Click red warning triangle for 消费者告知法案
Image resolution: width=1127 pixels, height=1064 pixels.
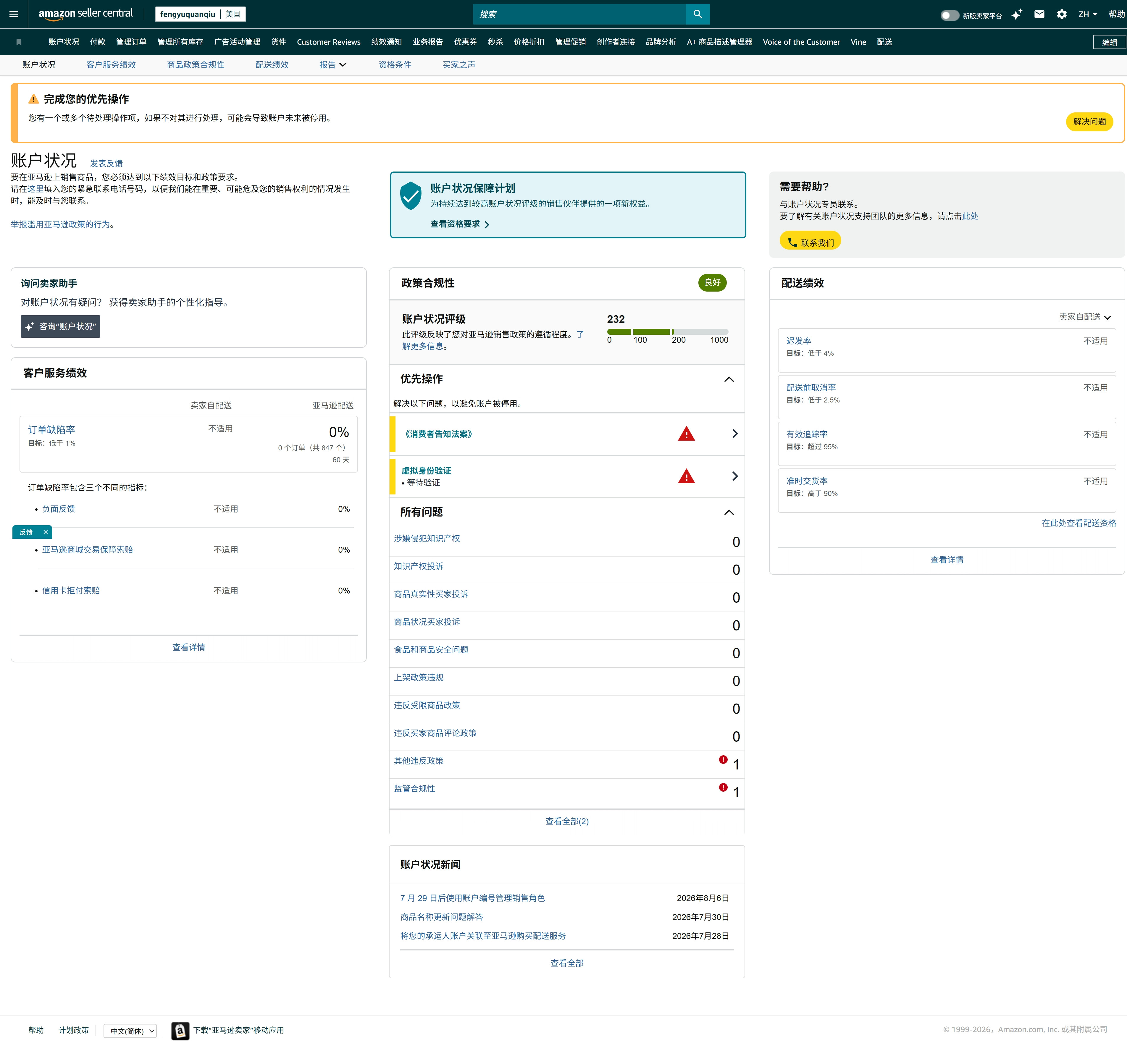tap(686, 434)
